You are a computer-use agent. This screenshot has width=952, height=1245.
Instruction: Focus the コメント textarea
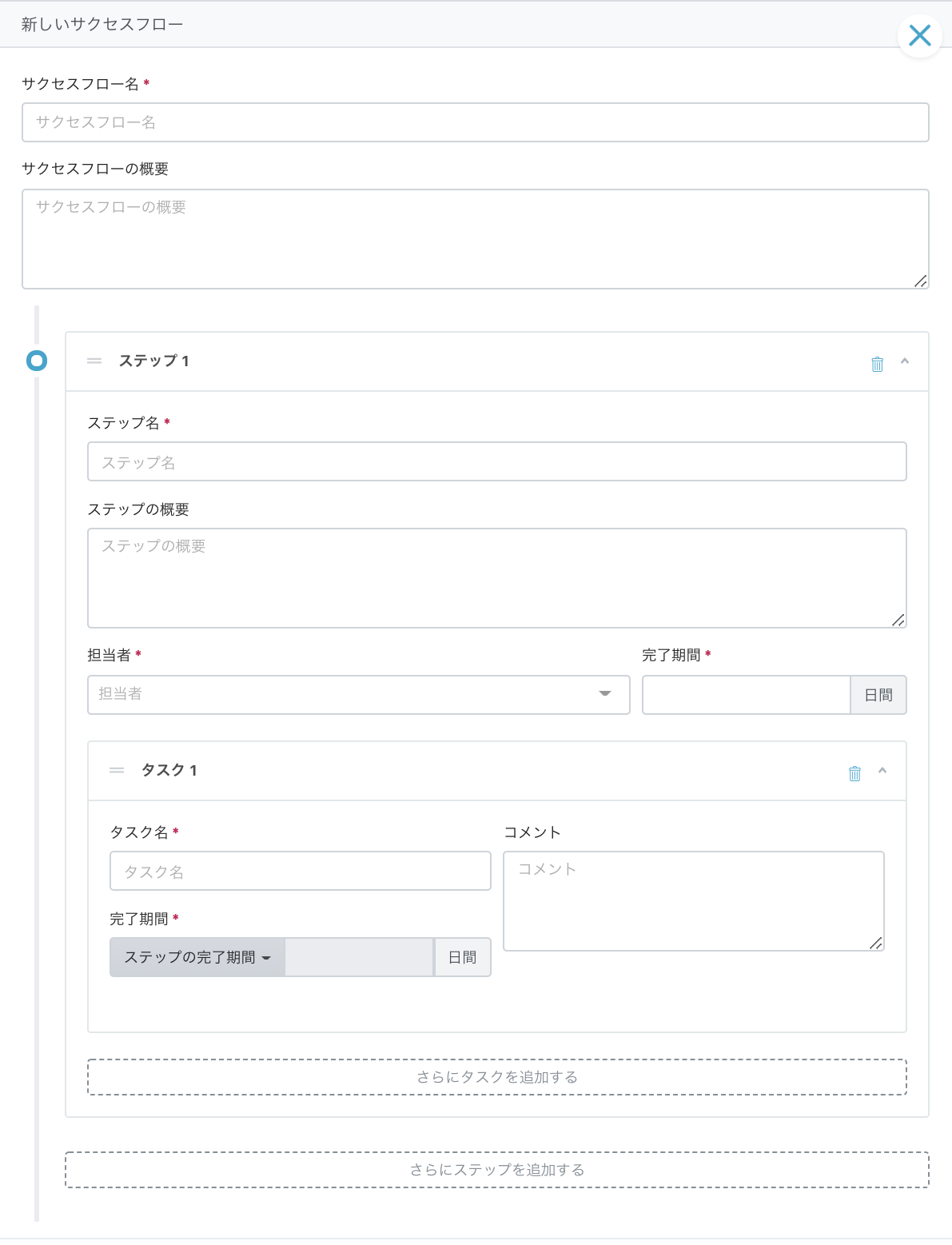click(x=694, y=901)
